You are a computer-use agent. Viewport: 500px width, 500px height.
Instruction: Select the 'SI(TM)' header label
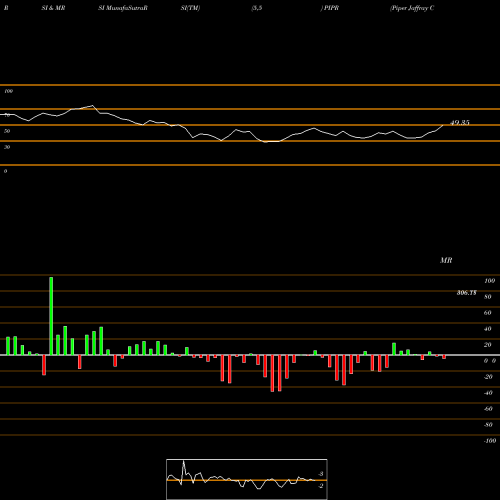pyautogui.click(x=190, y=8)
